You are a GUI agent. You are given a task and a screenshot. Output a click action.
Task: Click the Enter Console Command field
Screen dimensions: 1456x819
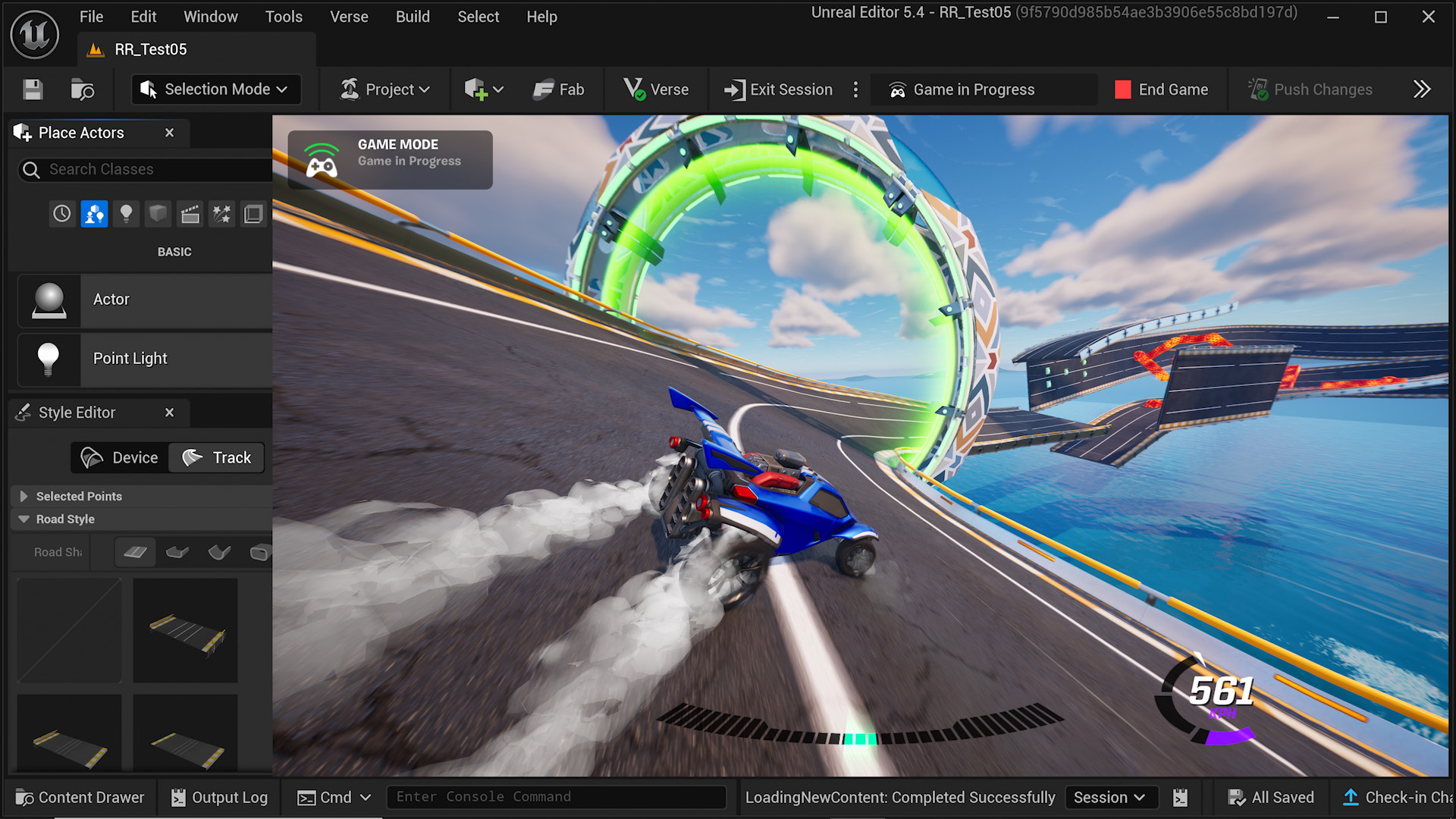556,797
